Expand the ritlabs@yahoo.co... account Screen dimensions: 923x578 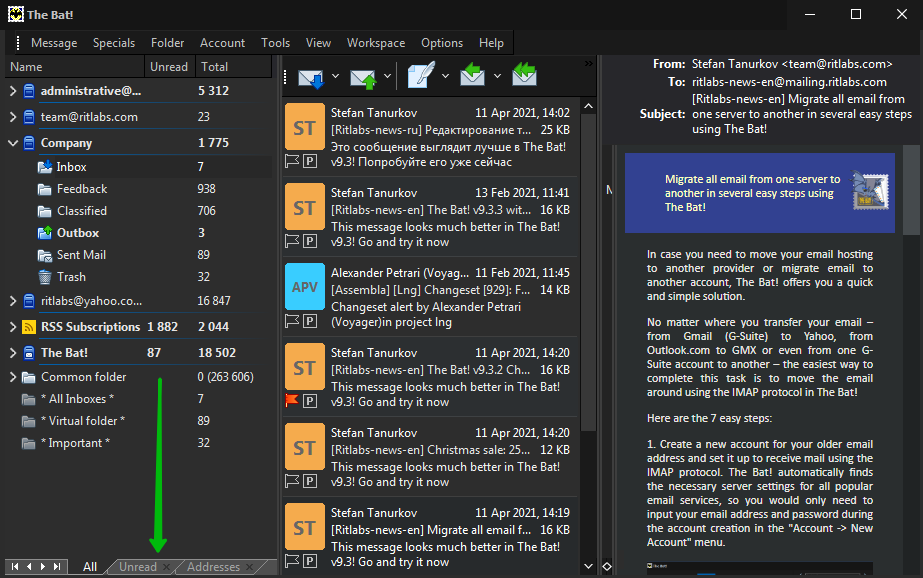[13, 301]
